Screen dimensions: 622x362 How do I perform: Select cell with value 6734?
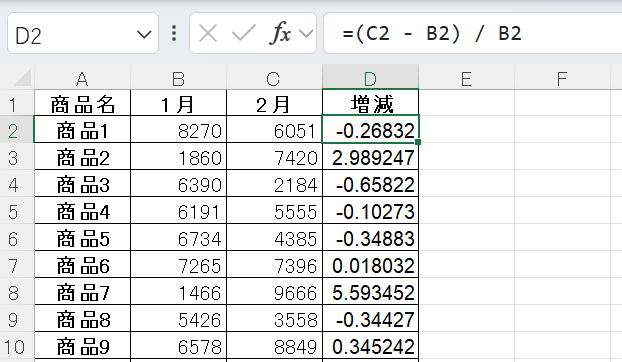click(x=179, y=238)
